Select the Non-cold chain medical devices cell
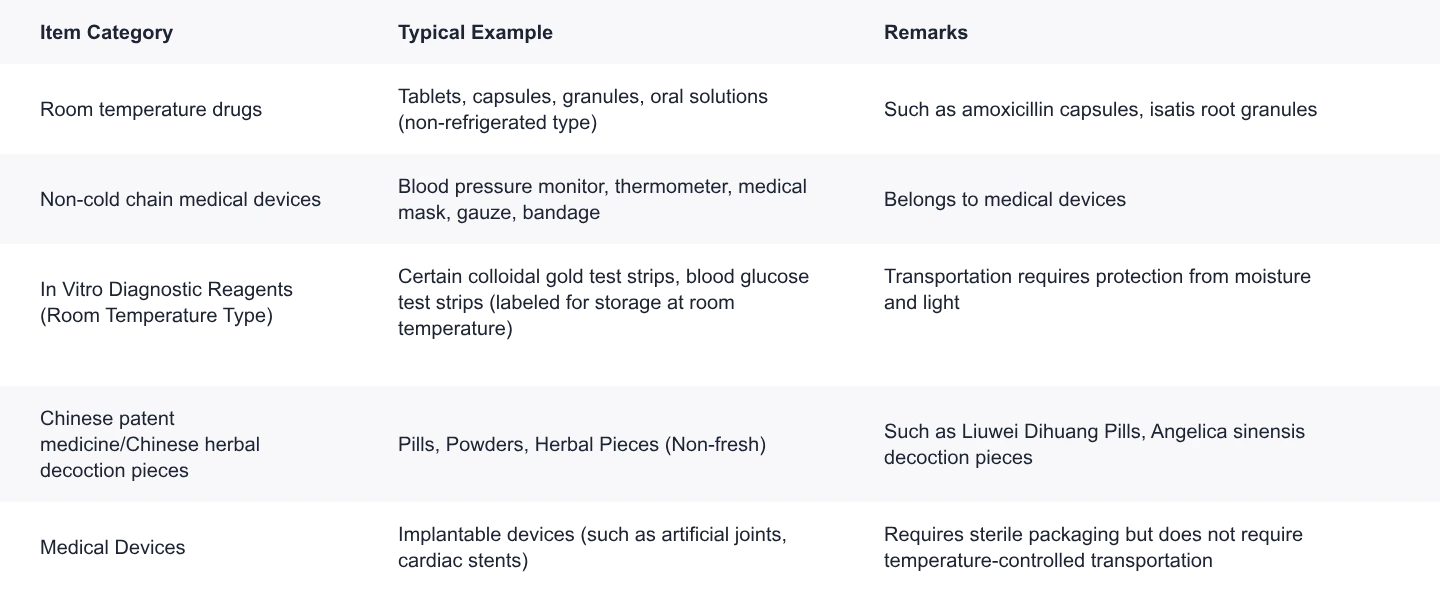This screenshot has width=1440, height=592. click(x=180, y=199)
